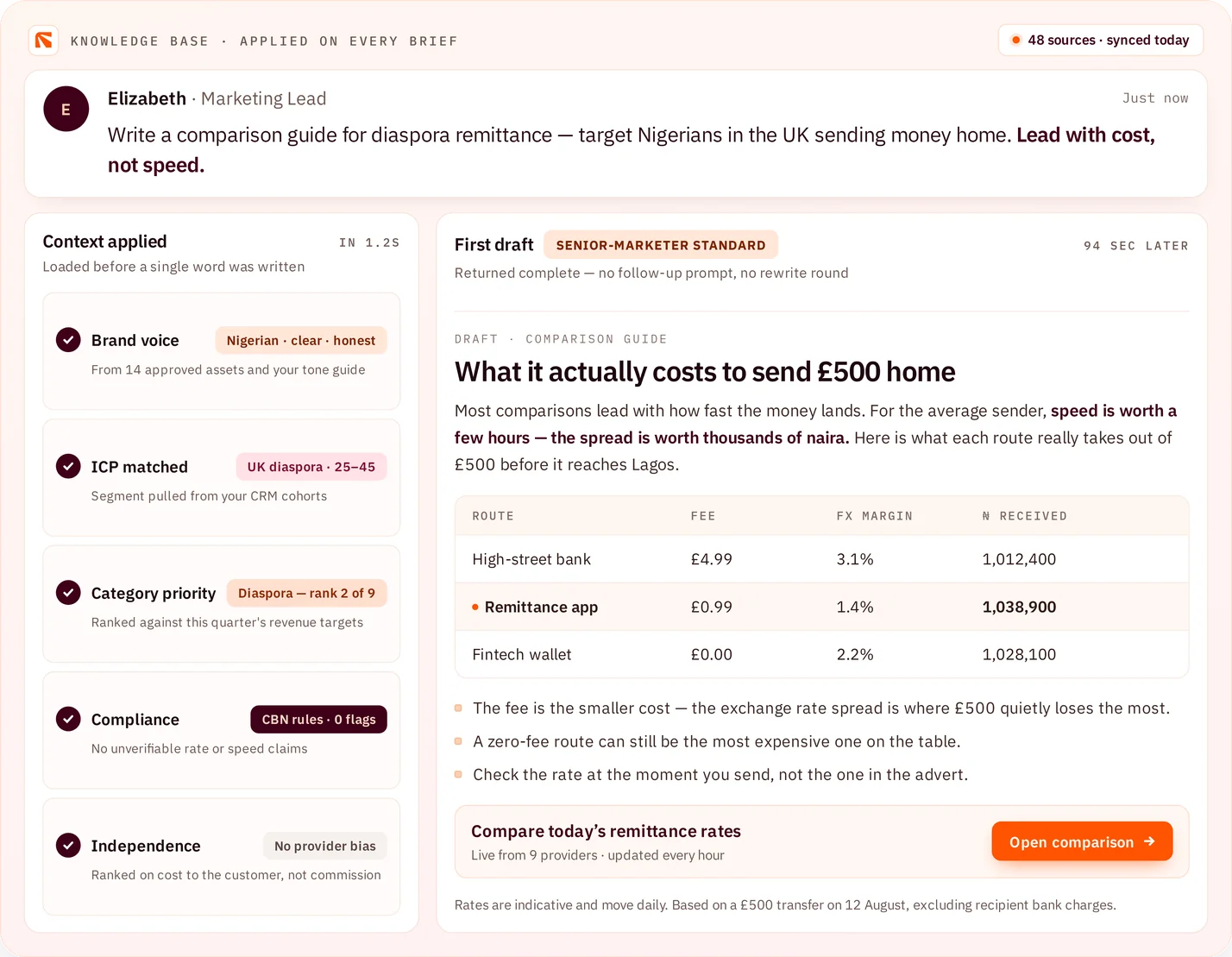1232x957 pixels.
Task: Click the Brand voice check icon
Action: coord(68,340)
